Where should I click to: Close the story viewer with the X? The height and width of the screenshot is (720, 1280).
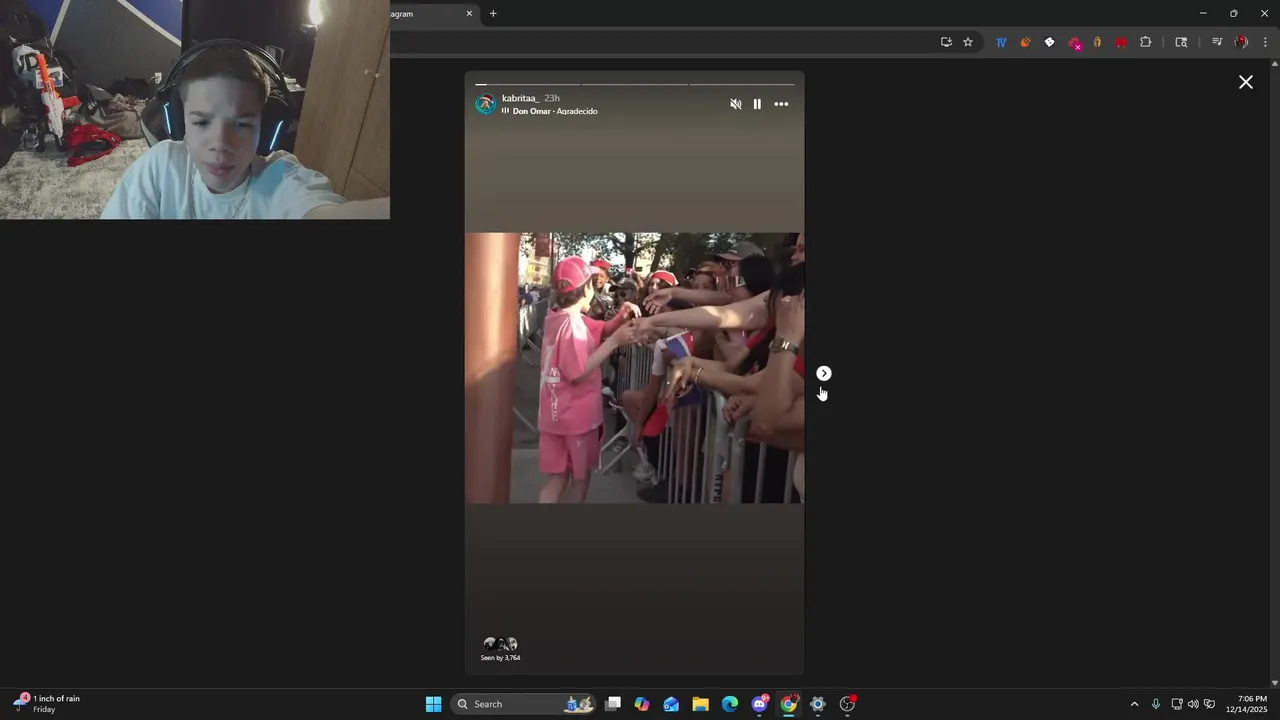[x=1246, y=82]
